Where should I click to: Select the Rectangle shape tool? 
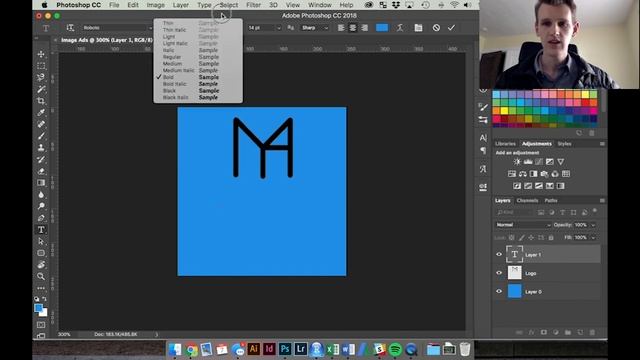pyautogui.click(x=41, y=253)
